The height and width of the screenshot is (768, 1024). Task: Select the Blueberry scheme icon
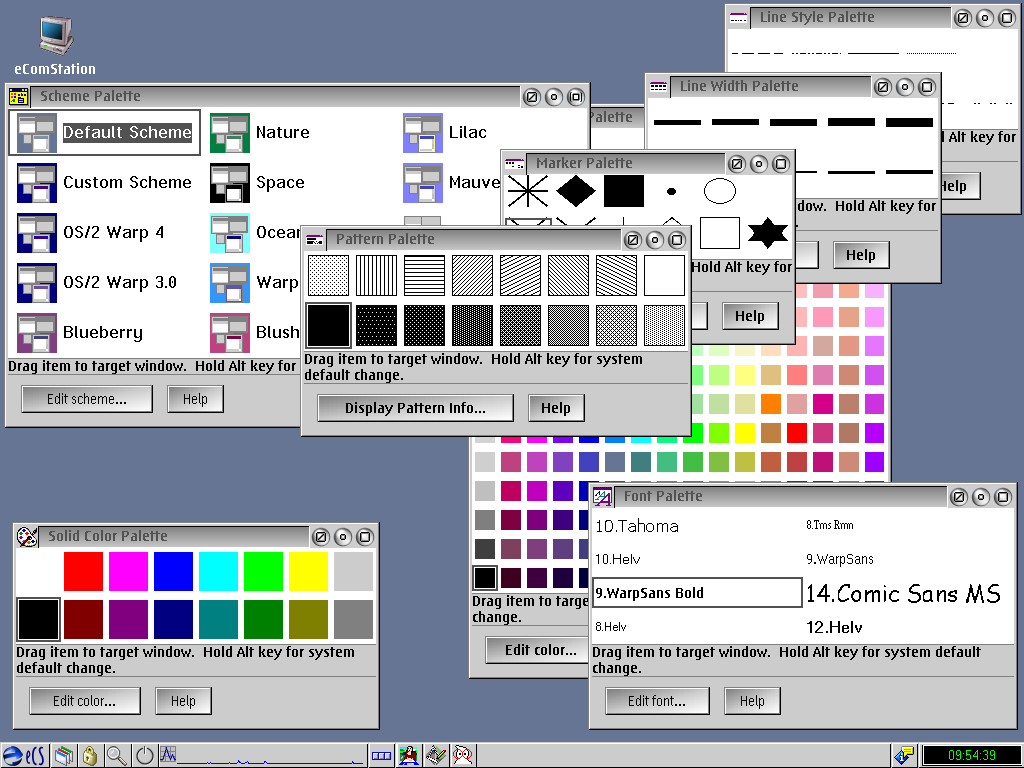tap(37, 333)
